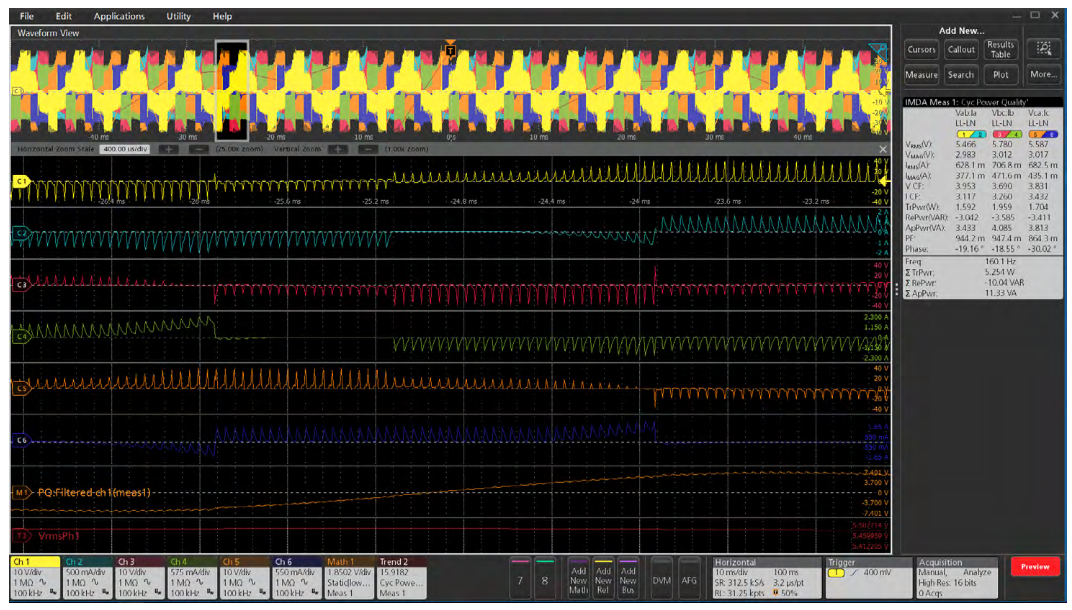1072x610 pixels.
Task: Click Add New Math button
Action: pyautogui.click(x=578, y=579)
